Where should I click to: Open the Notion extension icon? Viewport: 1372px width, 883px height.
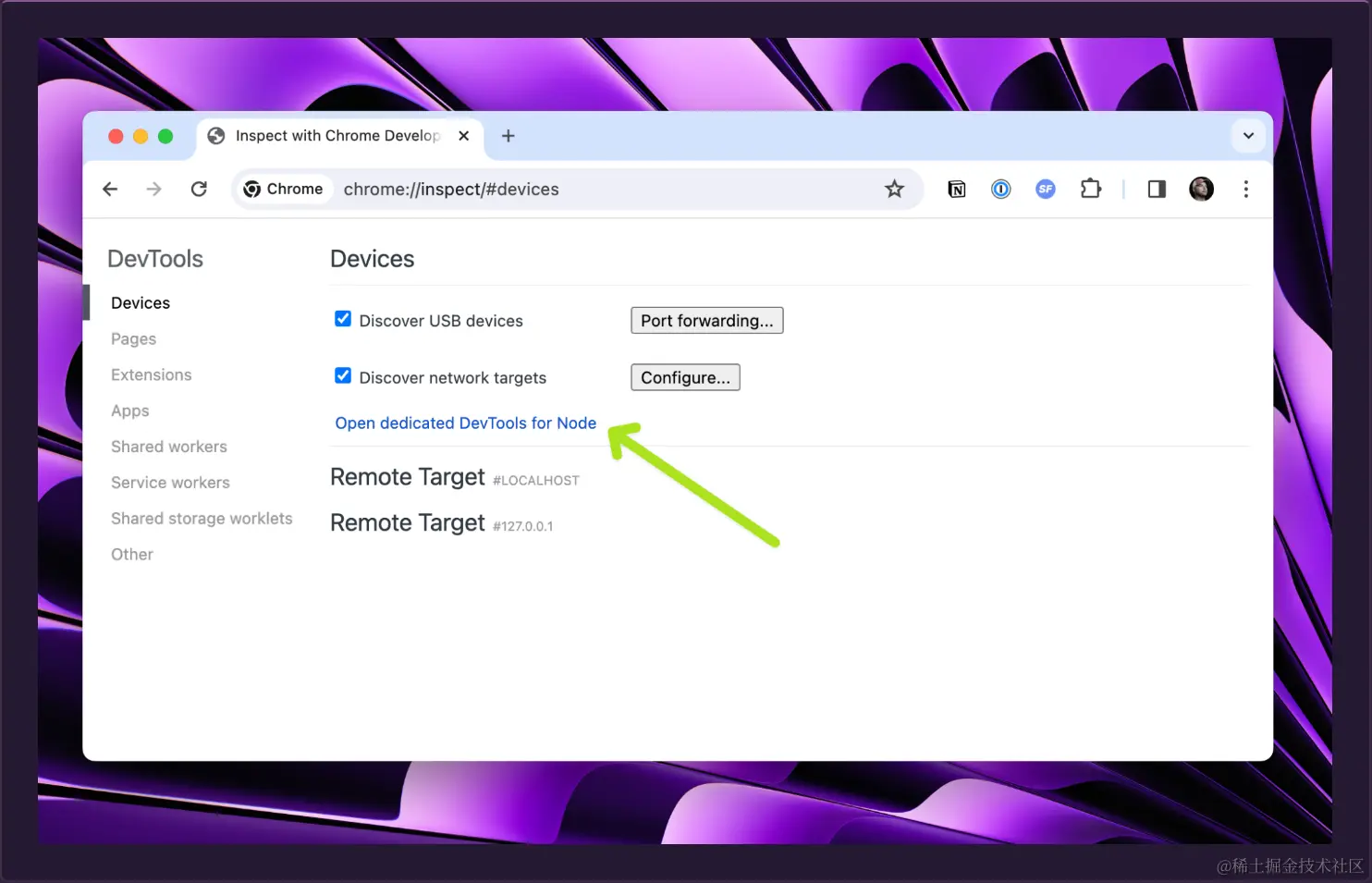[957, 190]
